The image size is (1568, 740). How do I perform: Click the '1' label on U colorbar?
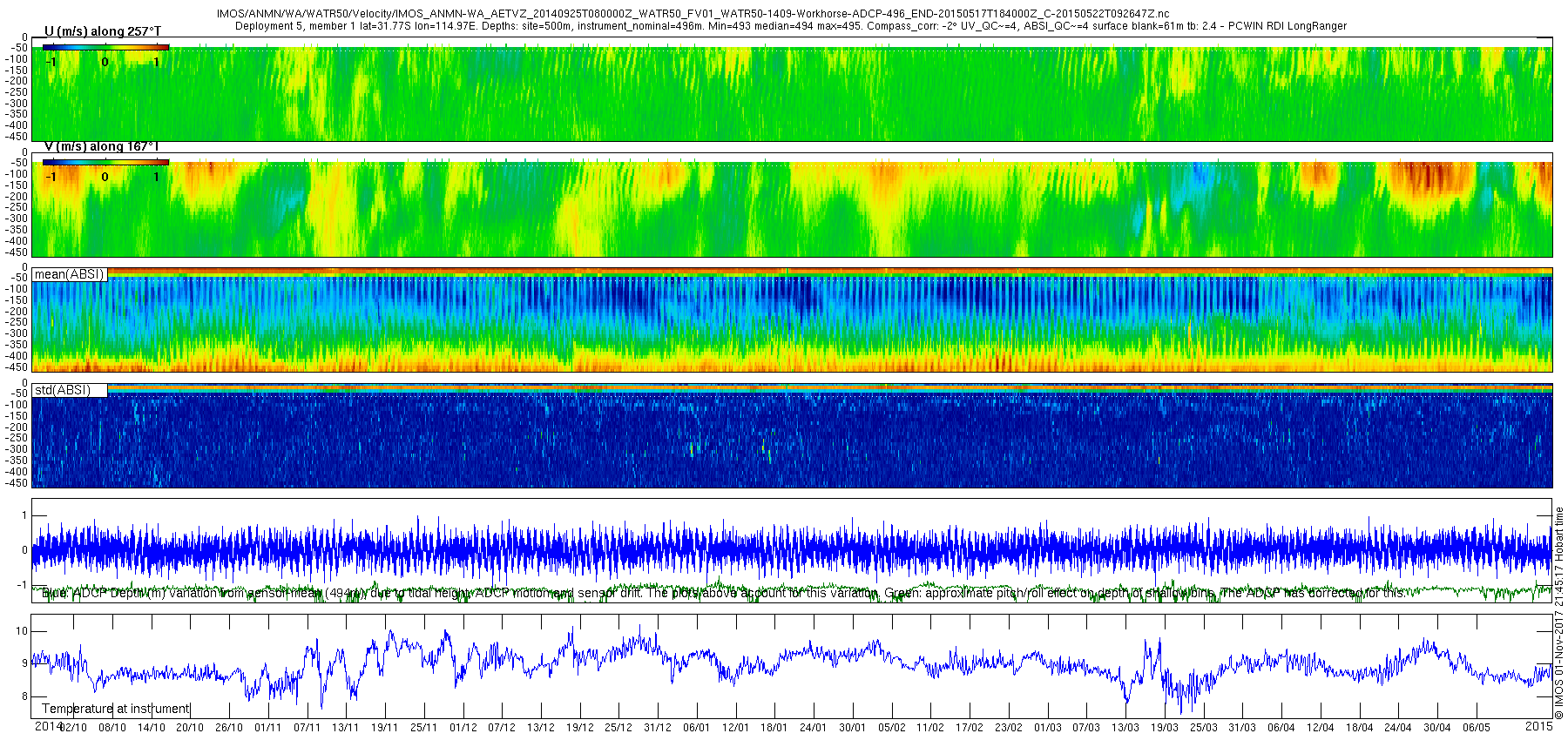(x=156, y=62)
